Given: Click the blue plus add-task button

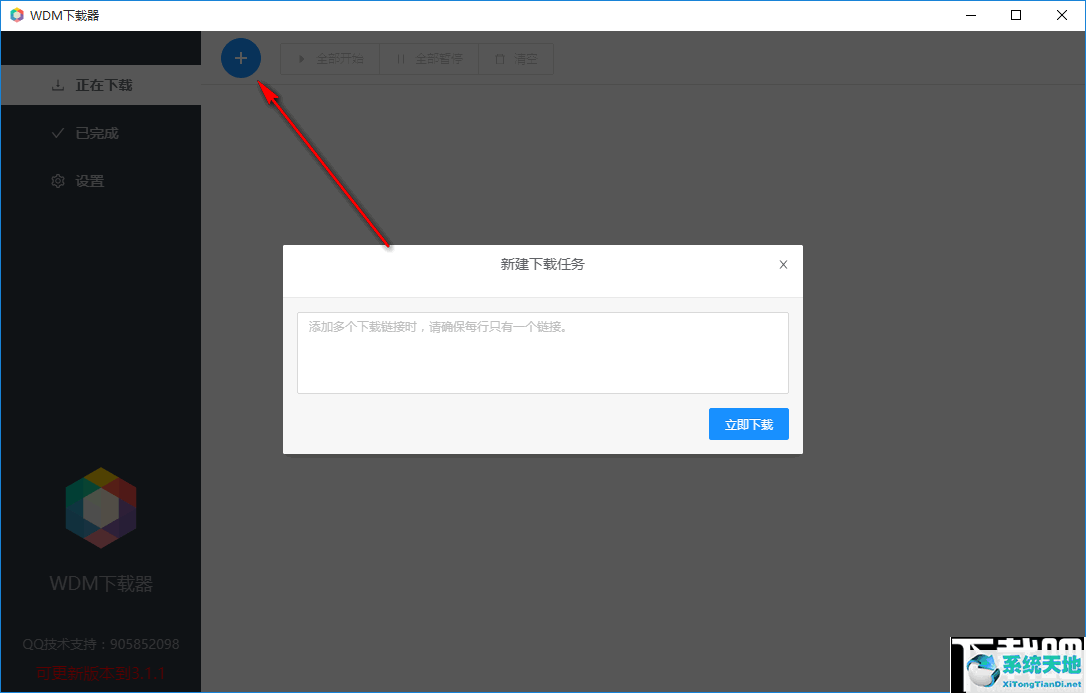Looking at the screenshot, I should pyautogui.click(x=240, y=58).
